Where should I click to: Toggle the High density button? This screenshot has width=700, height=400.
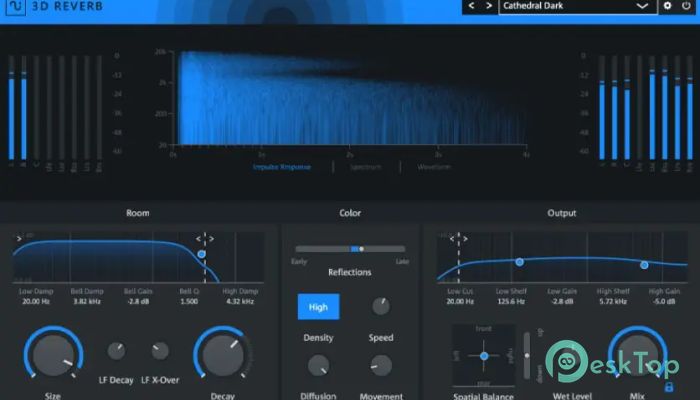(318, 307)
